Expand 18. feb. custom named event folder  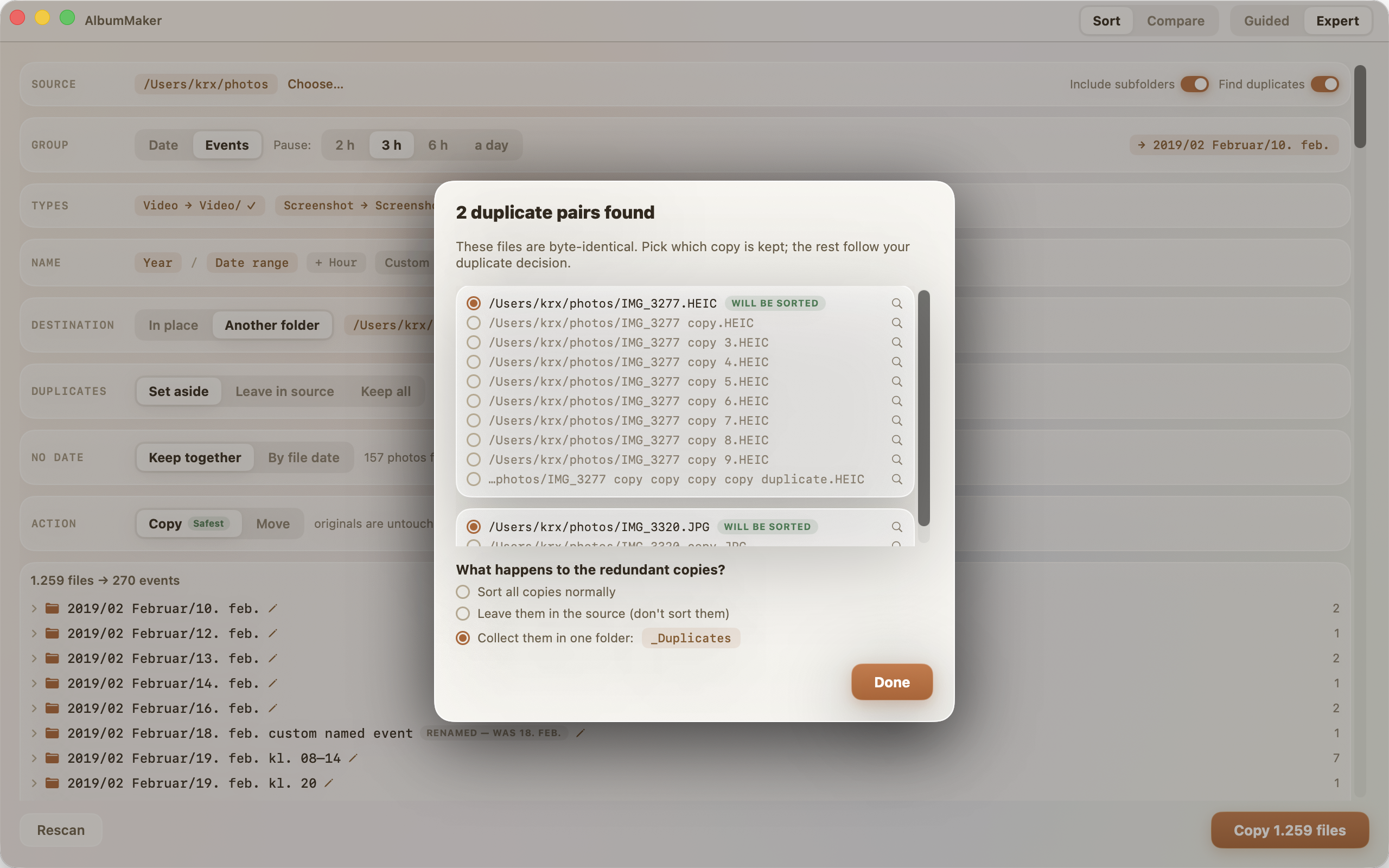[34, 732]
